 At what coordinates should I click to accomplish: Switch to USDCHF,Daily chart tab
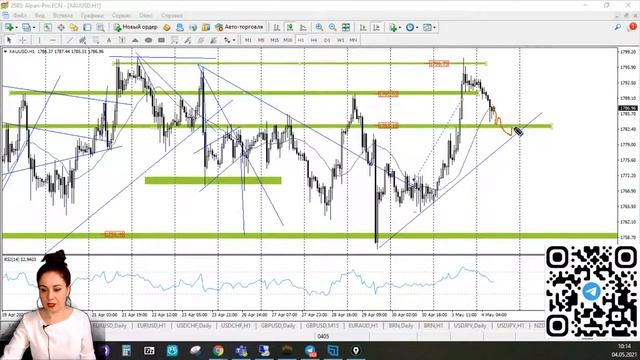194,326
